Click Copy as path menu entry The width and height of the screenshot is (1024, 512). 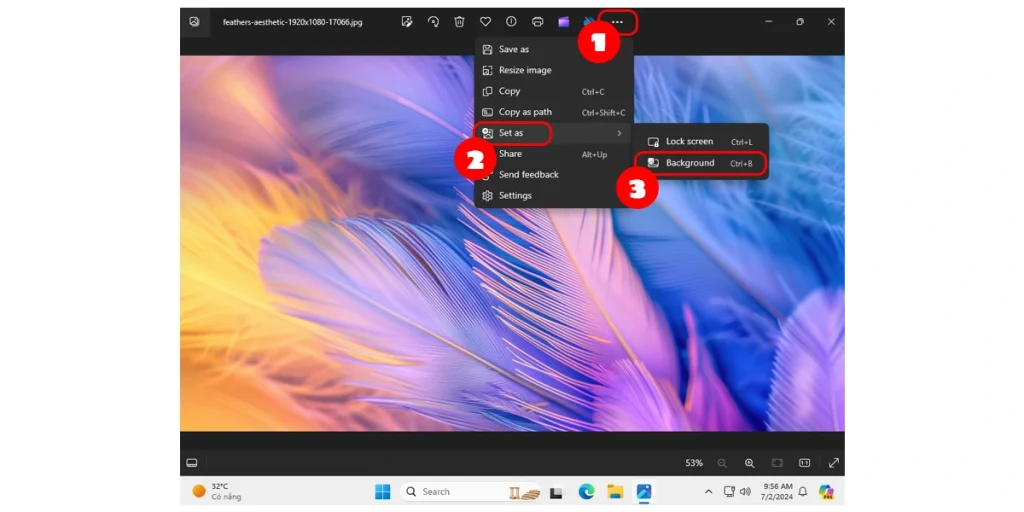(x=525, y=112)
